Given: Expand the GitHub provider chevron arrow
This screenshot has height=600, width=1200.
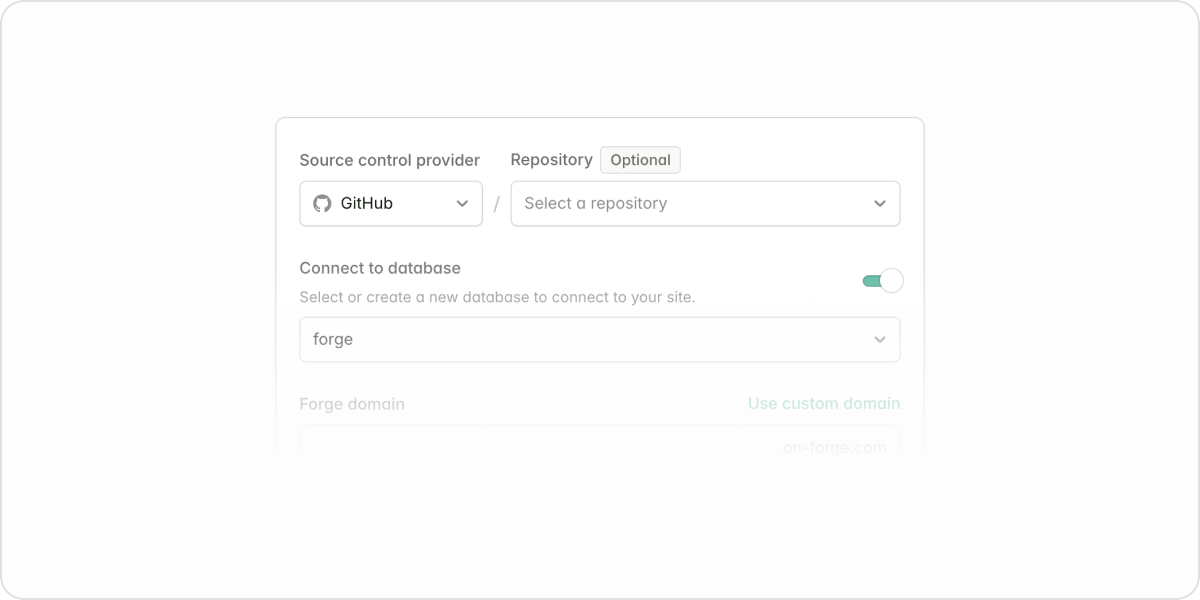Looking at the screenshot, I should [x=462, y=204].
